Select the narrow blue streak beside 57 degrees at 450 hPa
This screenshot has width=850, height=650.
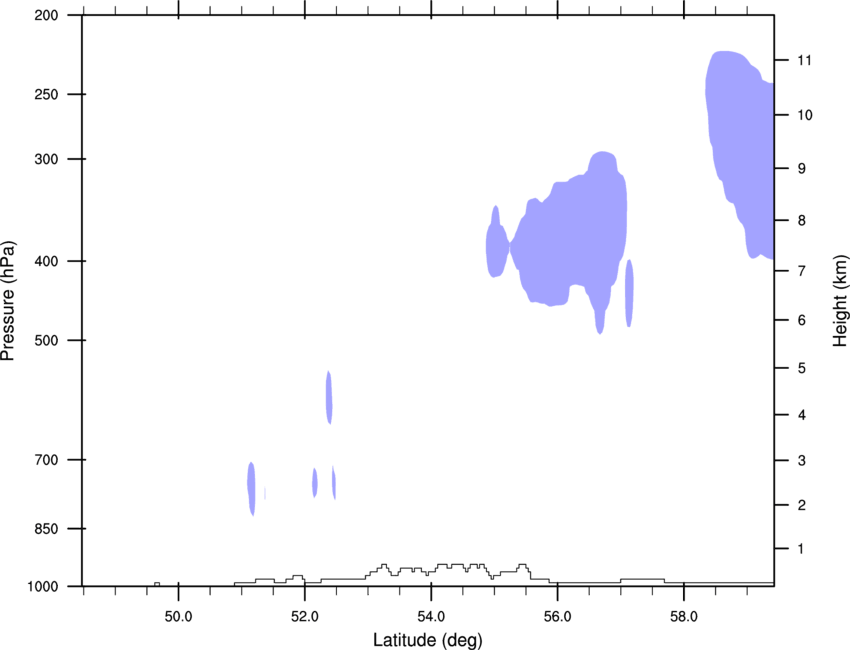[629, 293]
